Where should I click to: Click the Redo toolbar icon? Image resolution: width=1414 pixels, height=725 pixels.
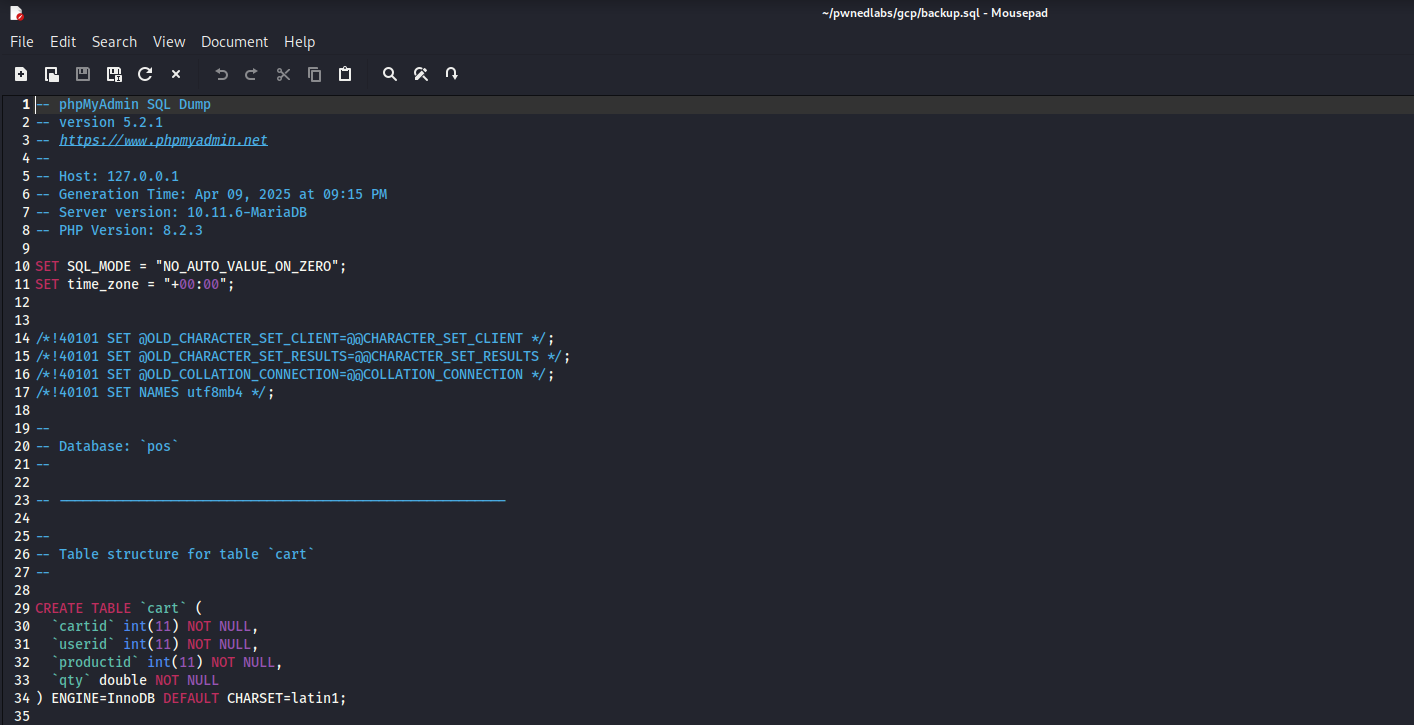point(252,74)
